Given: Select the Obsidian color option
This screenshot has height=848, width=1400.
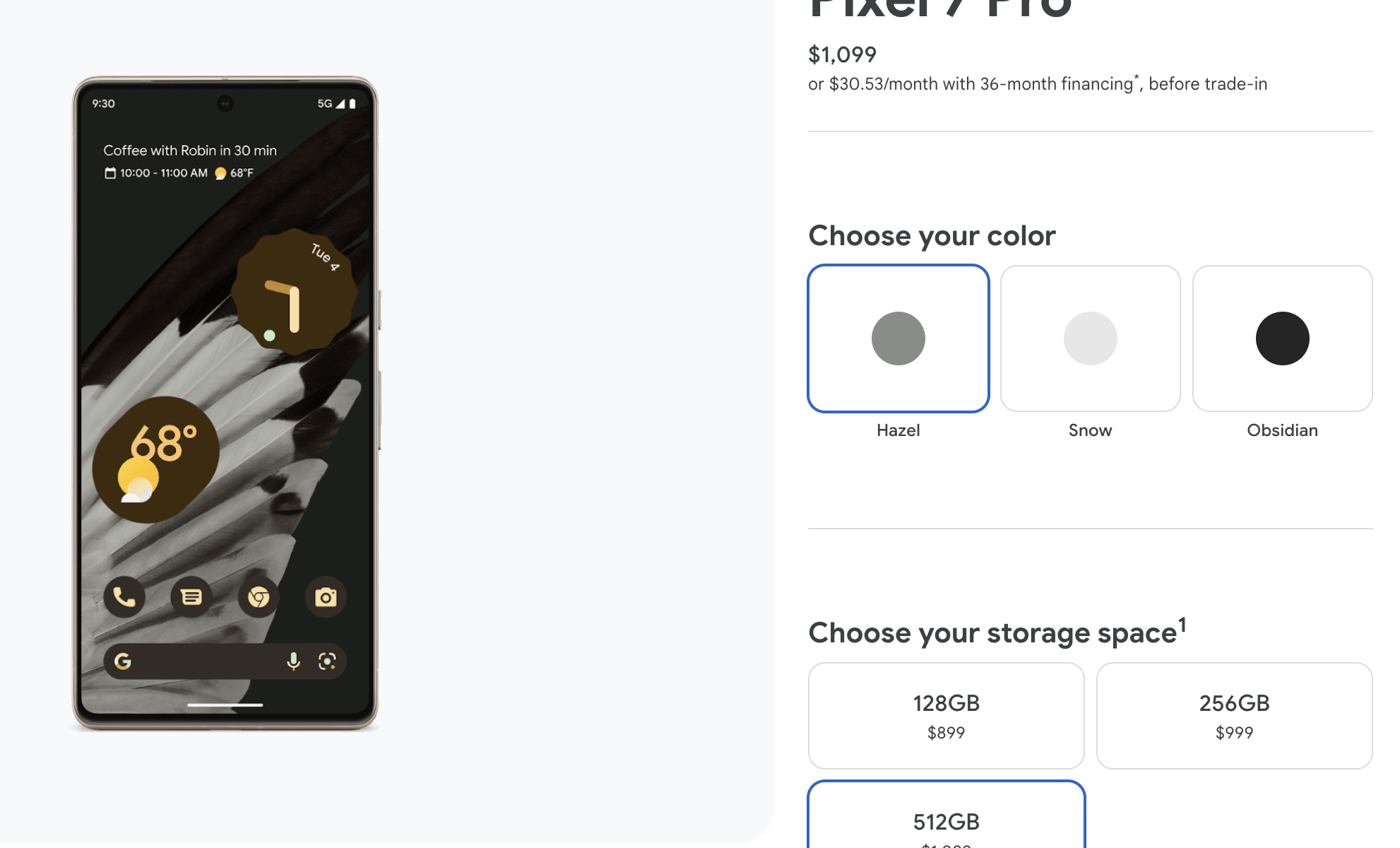Looking at the screenshot, I should [x=1282, y=338].
